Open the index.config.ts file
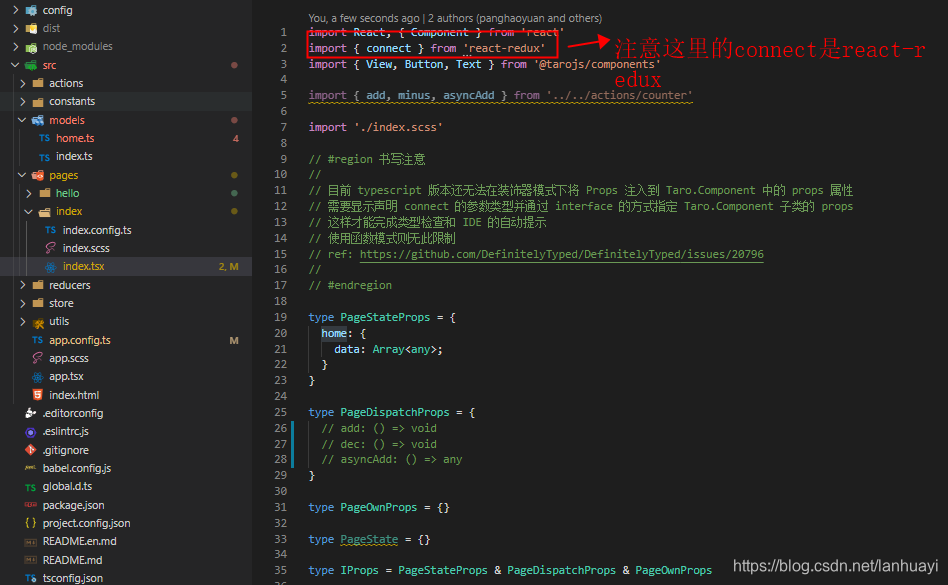Screen dimensions: 948x585 (x=97, y=230)
